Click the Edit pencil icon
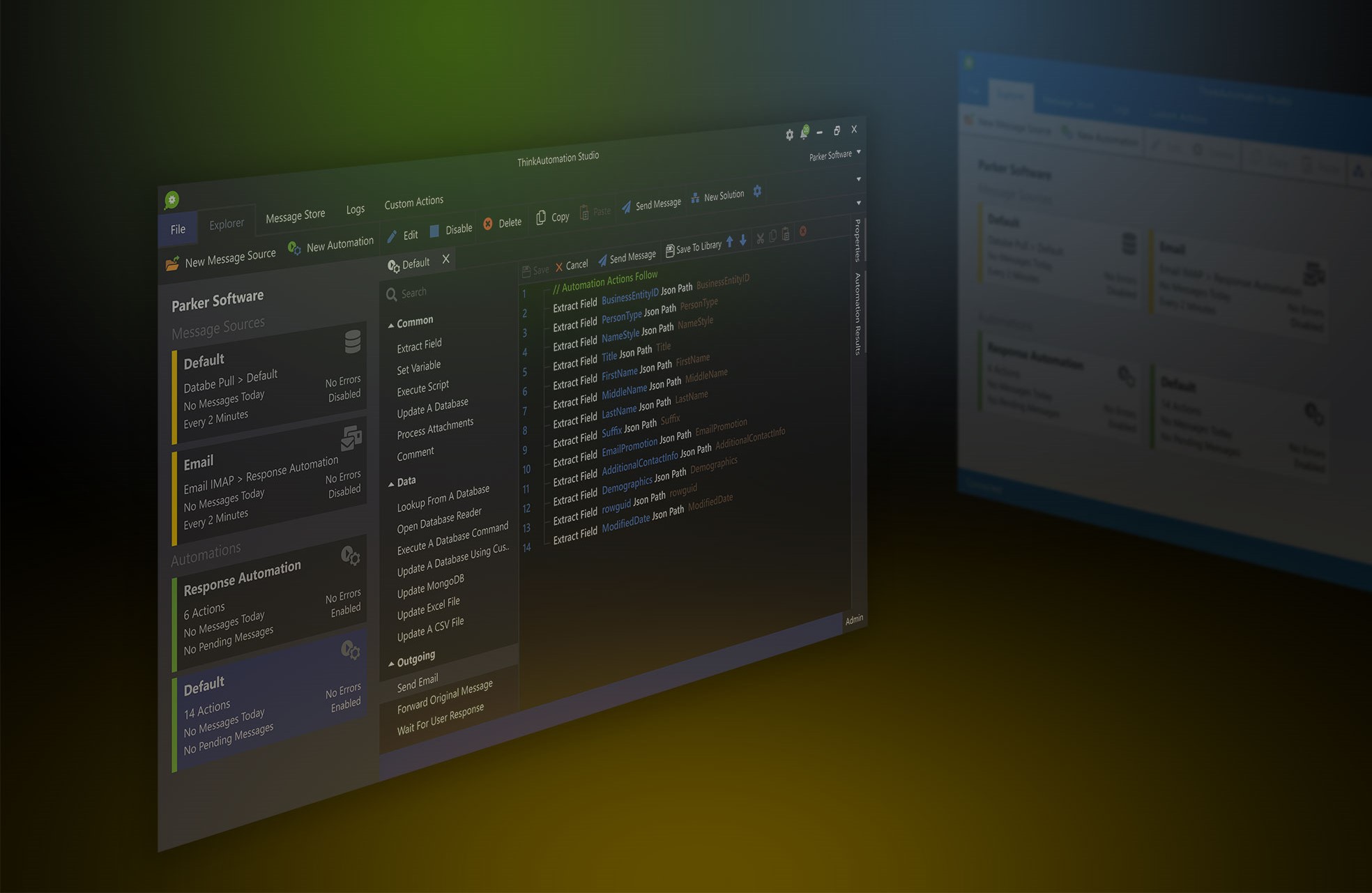The width and height of the screenshot is (1372, 893). [x=392, y=236]
